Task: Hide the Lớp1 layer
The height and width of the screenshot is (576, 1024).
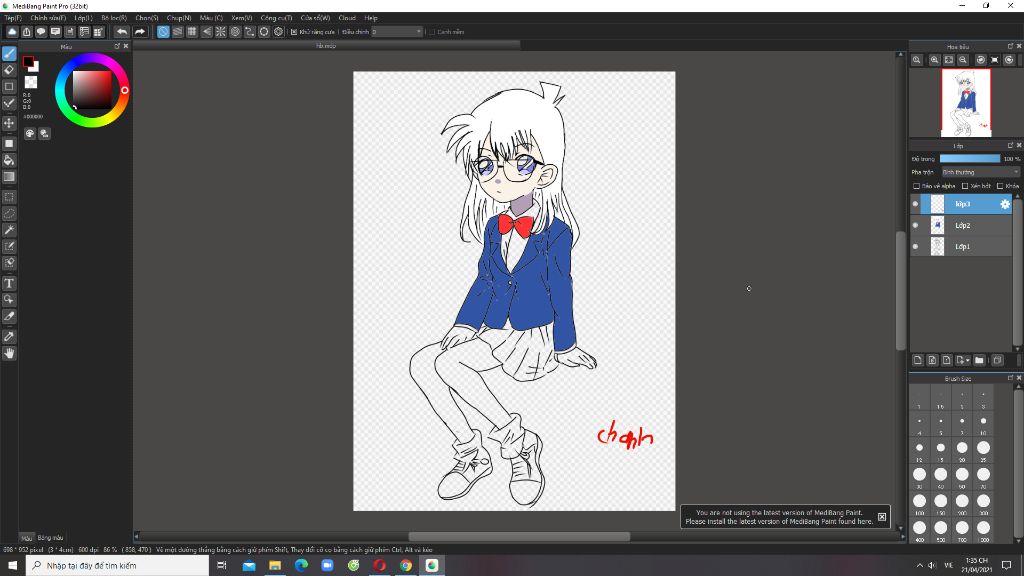Action: (915, 246)
